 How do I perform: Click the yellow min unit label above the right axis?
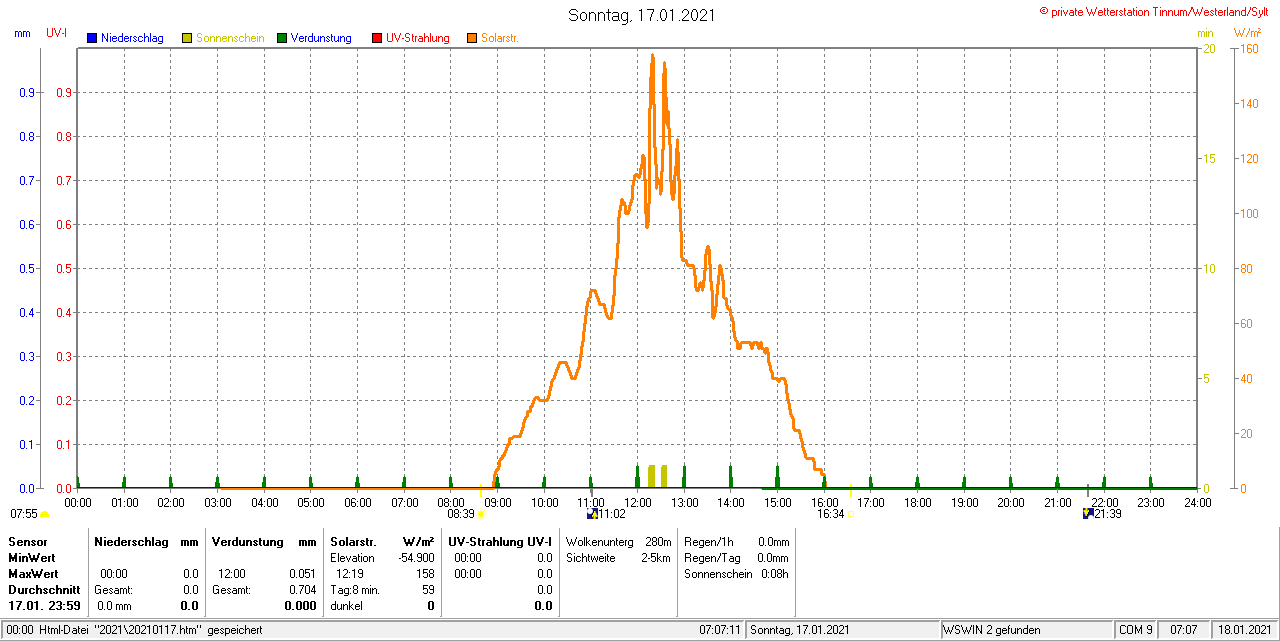(1205, 33)
